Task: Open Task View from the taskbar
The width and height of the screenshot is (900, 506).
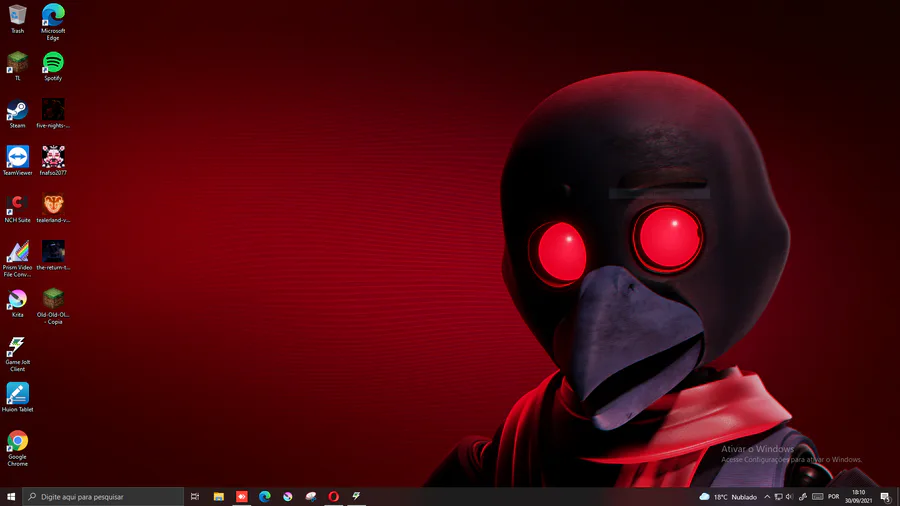Action: pos(195,496)
